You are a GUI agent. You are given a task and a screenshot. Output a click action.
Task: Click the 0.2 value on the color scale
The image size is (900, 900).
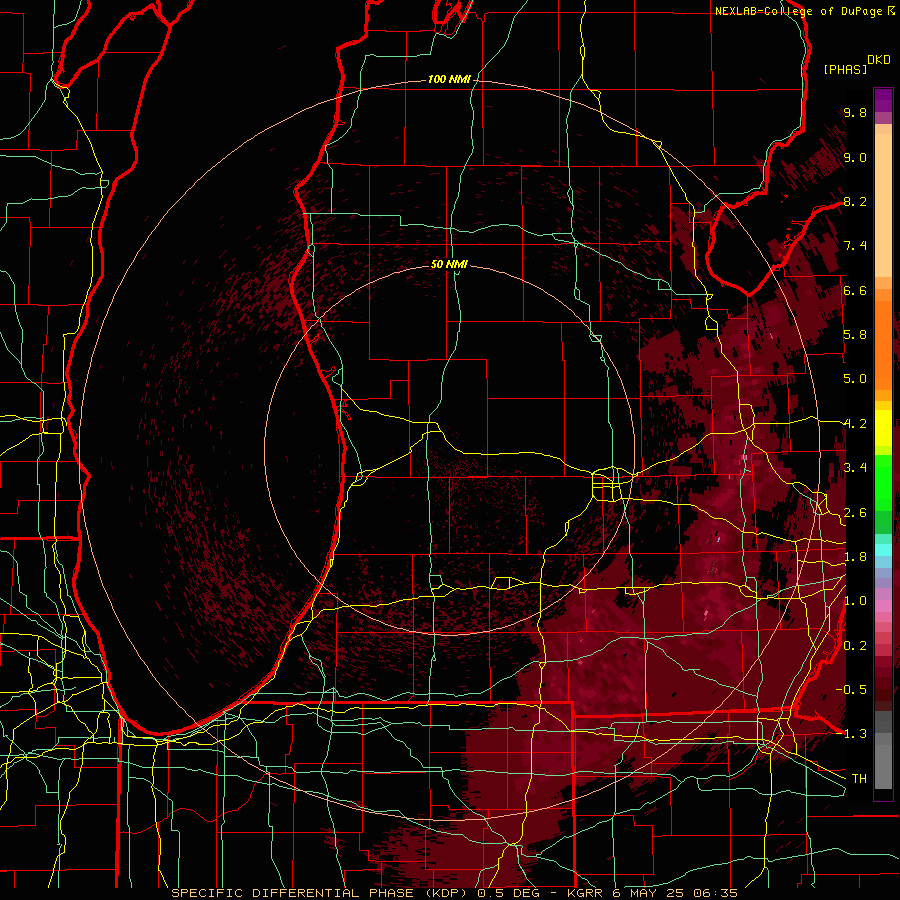(855, 645)
